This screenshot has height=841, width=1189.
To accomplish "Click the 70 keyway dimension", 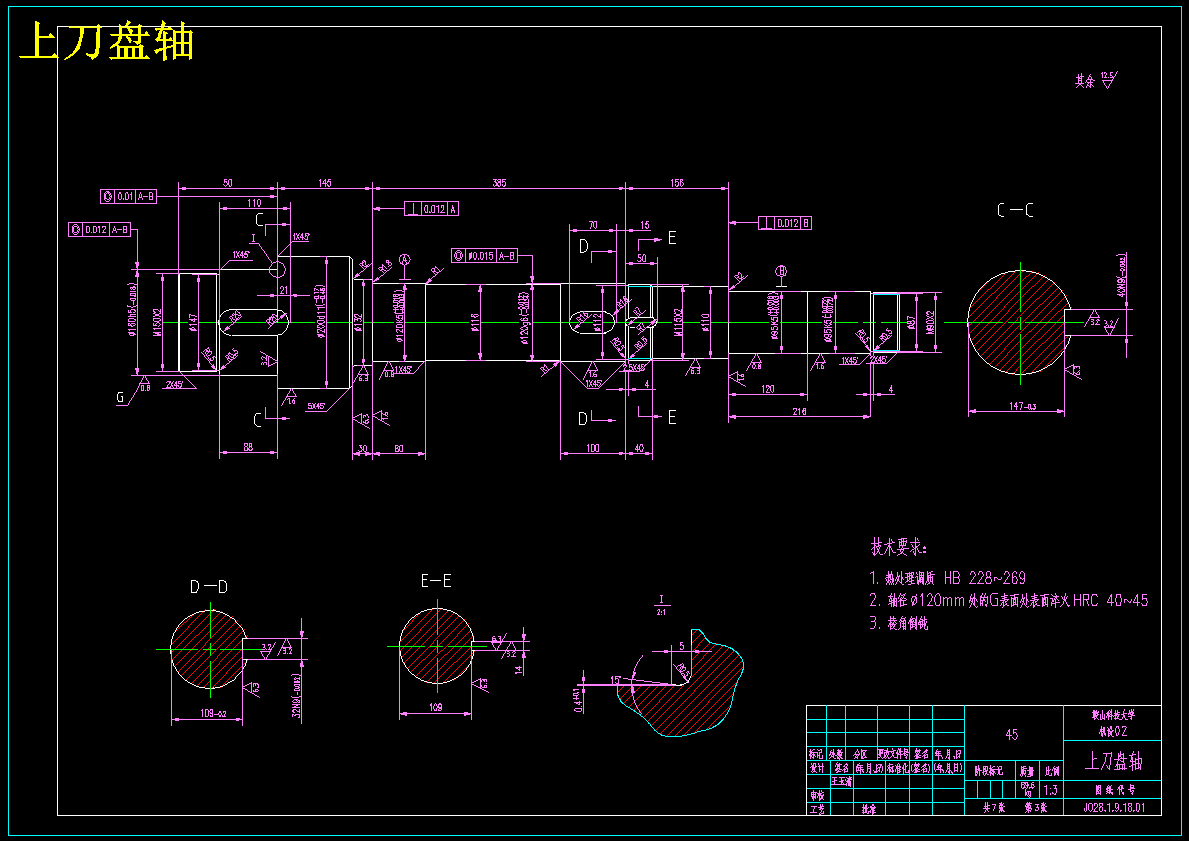I will point(593,225).
